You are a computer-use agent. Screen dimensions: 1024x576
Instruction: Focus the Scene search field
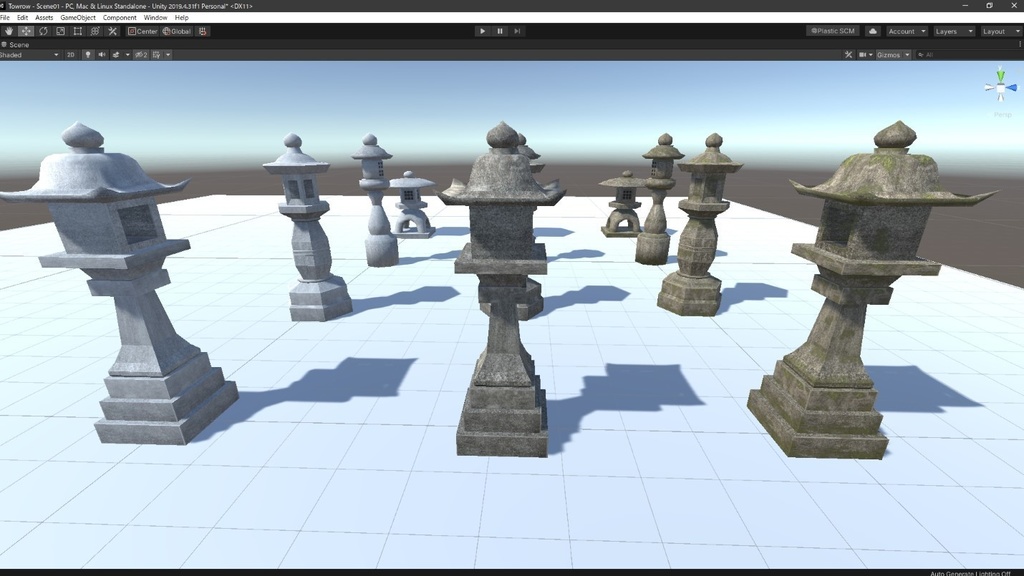[967, 55]
